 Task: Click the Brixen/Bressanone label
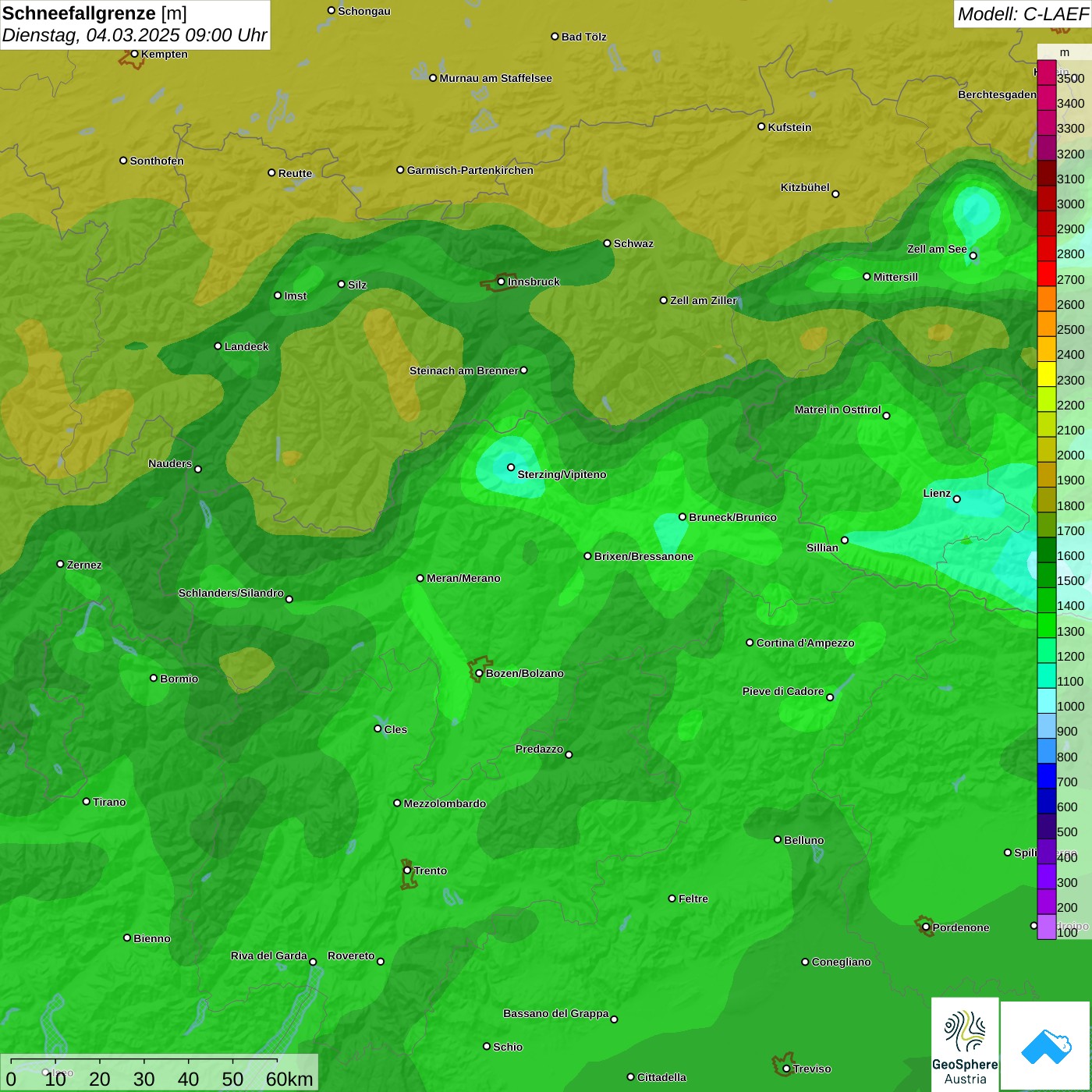tap(643, 556)
